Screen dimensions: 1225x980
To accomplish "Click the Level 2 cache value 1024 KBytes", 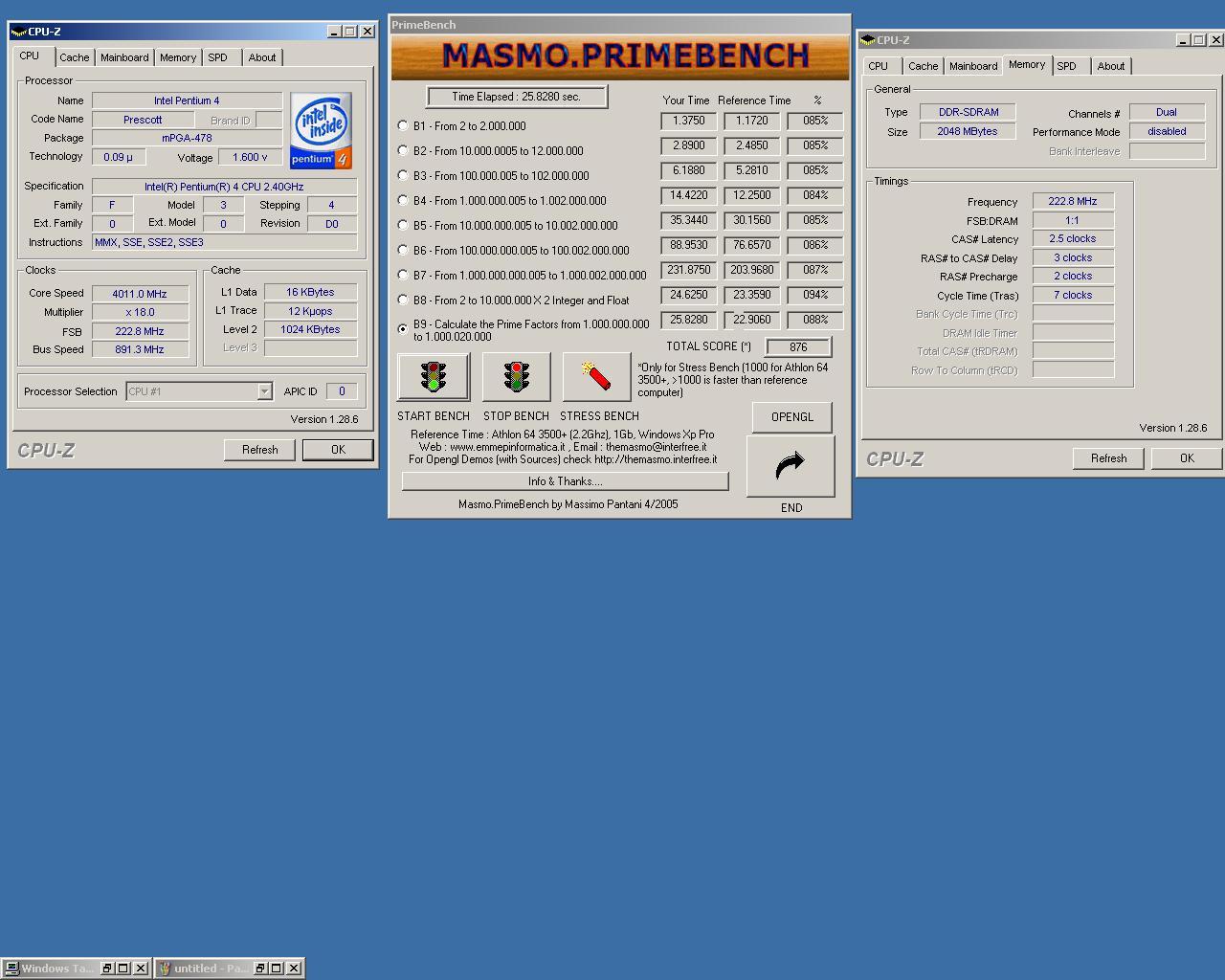I will click(x=310, y=329).
